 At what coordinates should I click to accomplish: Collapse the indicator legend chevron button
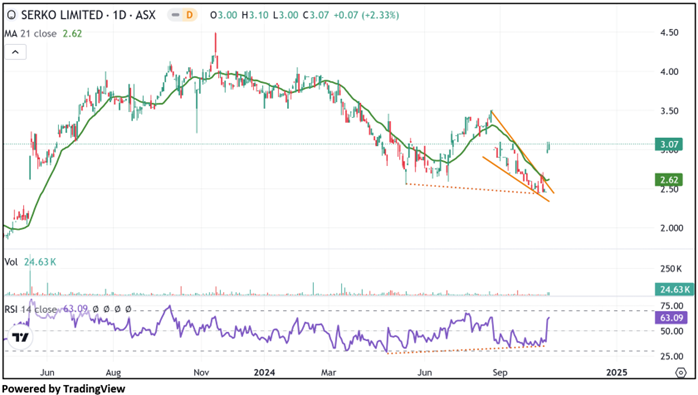[x=15, y=52]
